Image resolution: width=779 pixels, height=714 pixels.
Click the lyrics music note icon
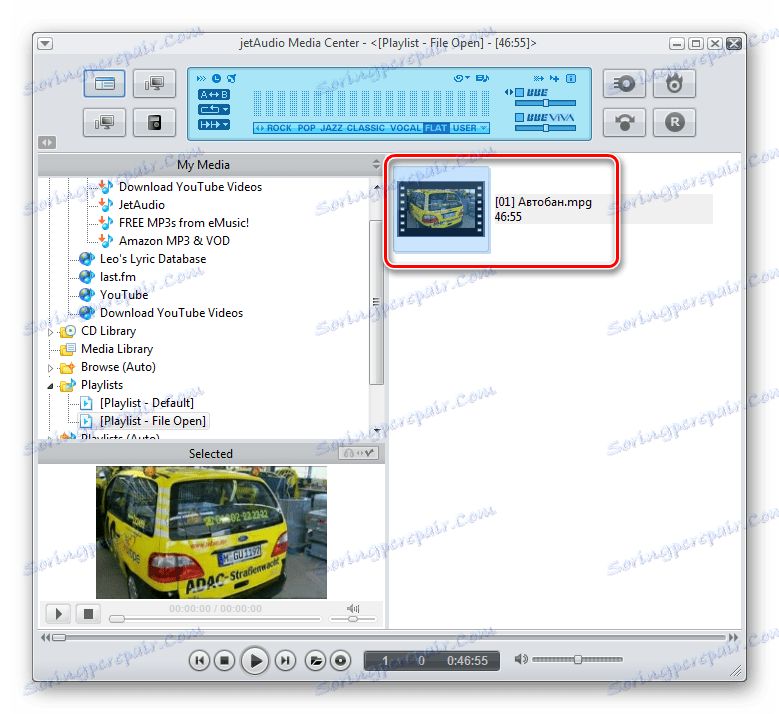[482, 79]
